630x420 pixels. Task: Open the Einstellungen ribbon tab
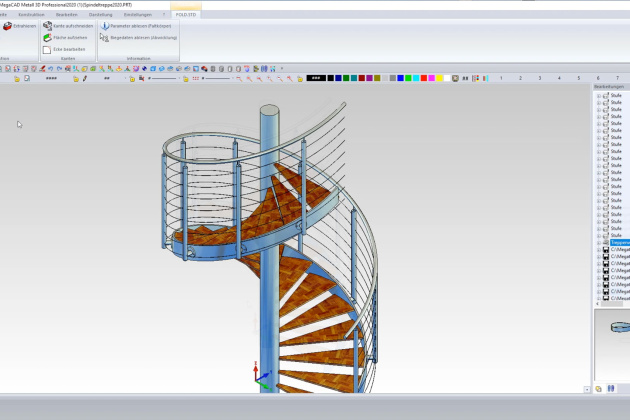139,15
